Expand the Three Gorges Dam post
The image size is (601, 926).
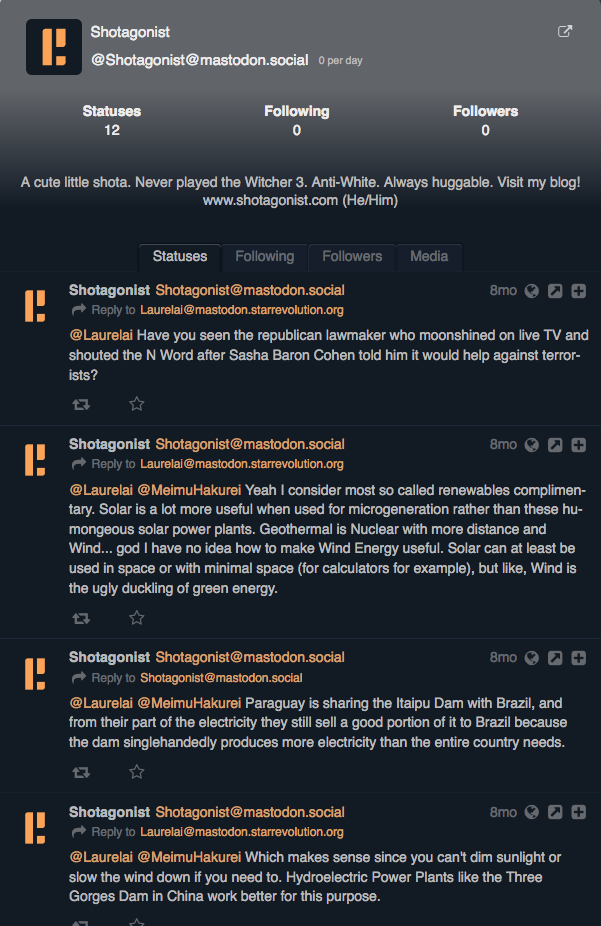point(579,812)
